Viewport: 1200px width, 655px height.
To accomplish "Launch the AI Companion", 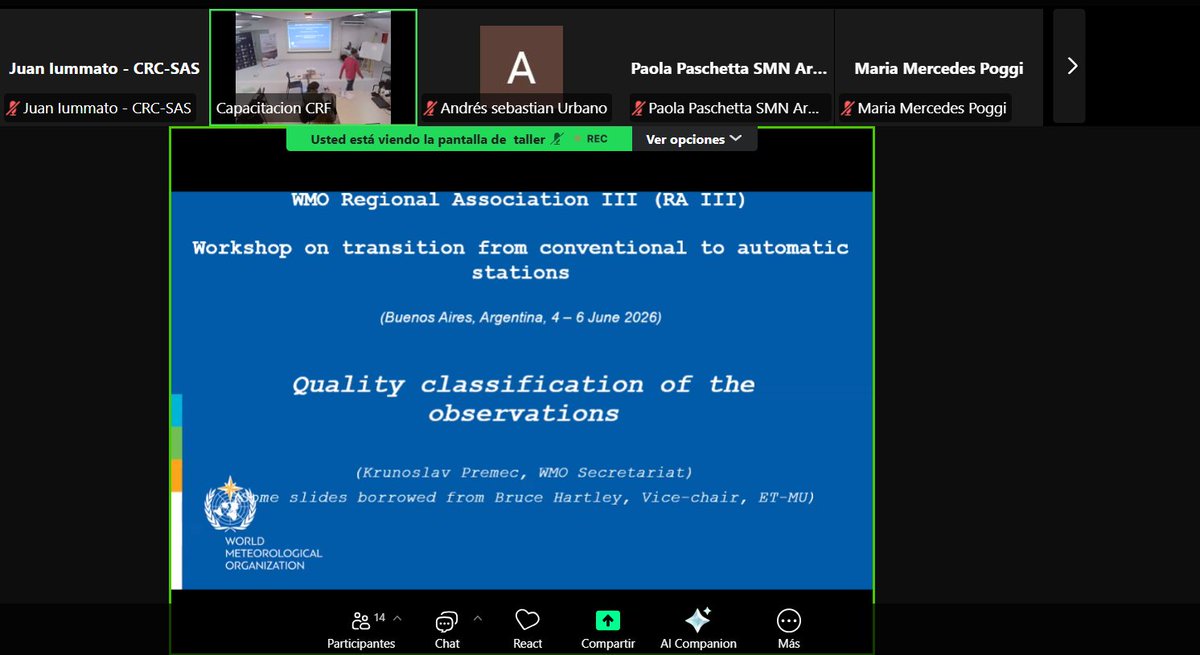I will click(698, 630).
